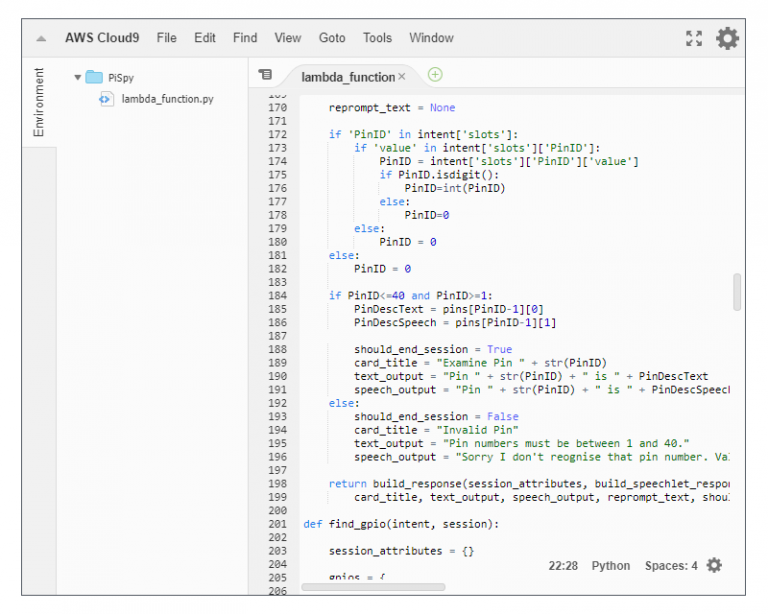Click the Python file icon in tree
768x614 pixels.
tap(106, 99)
